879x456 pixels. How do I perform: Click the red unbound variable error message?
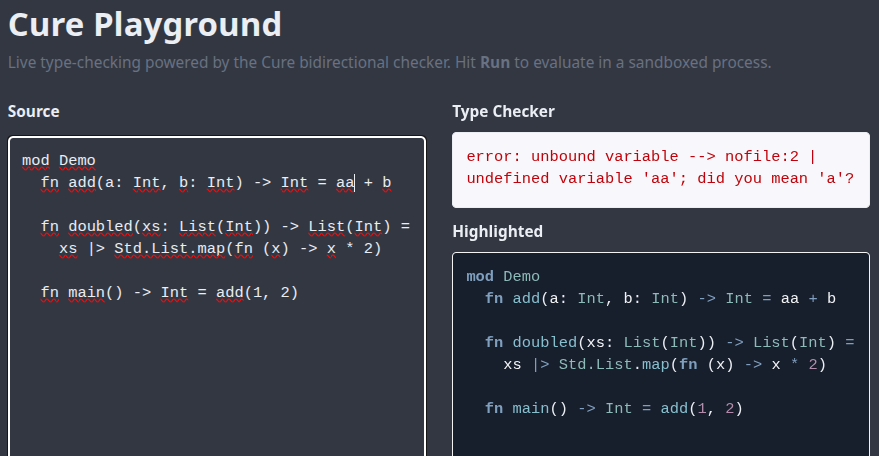660,167
